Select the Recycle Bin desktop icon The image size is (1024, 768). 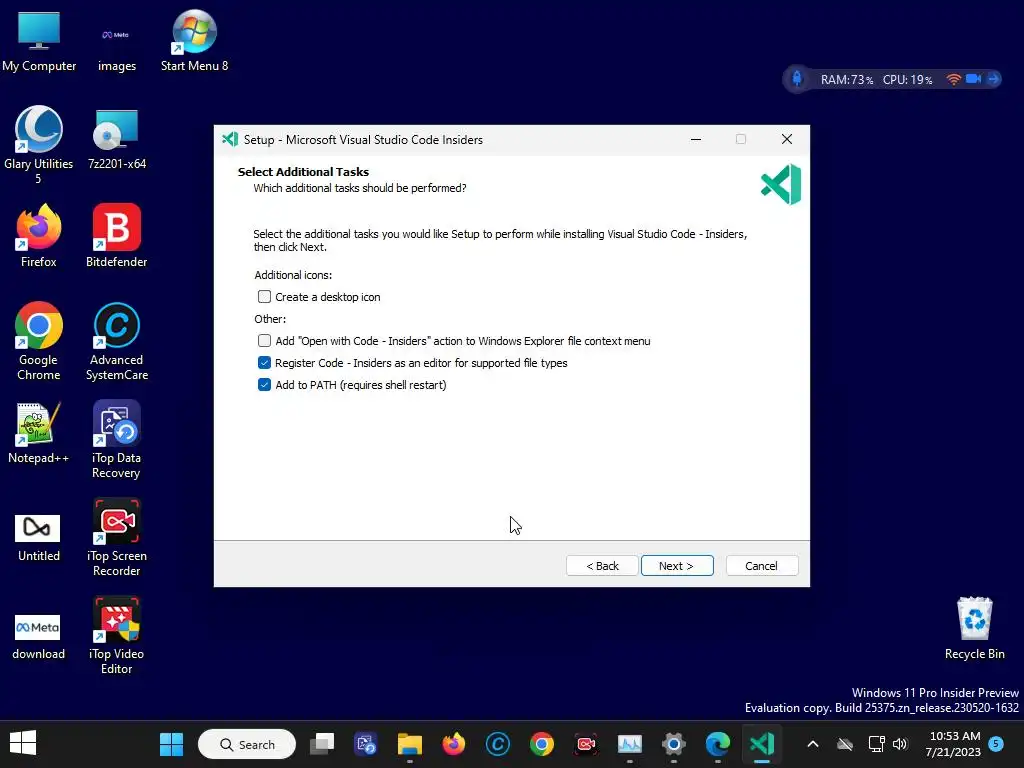[x=974, y=628]
